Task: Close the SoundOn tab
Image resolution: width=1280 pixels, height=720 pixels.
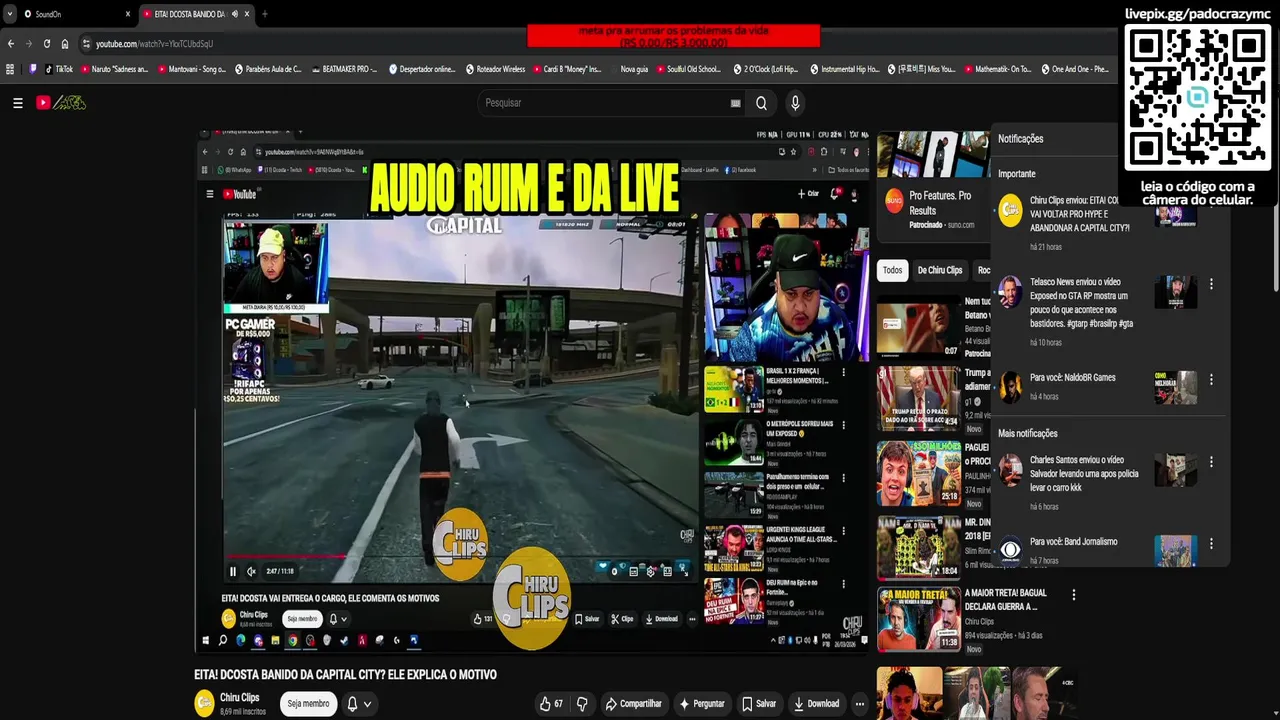Action: (x=128, y=14)
